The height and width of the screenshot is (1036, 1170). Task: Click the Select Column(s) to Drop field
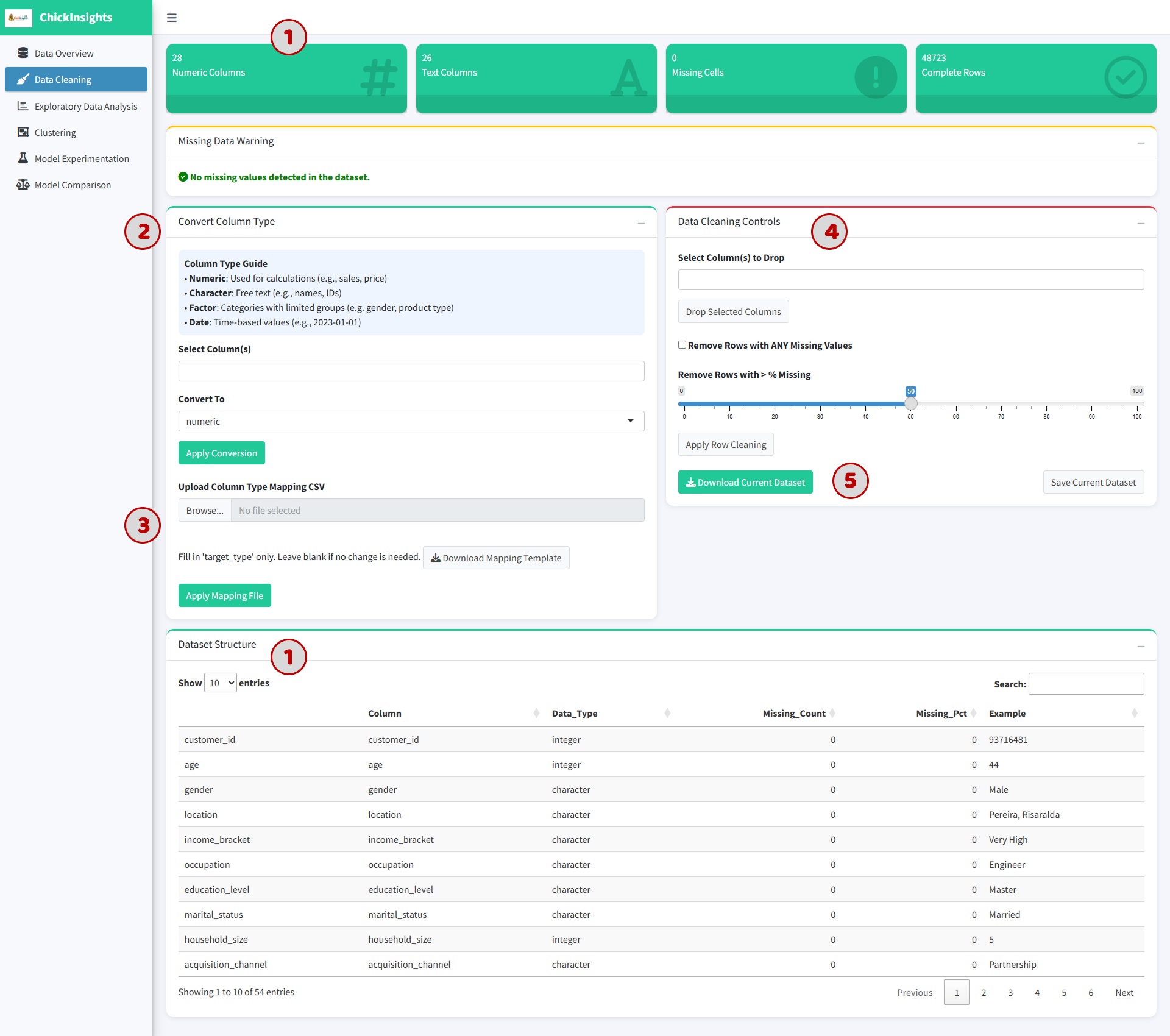911,280
